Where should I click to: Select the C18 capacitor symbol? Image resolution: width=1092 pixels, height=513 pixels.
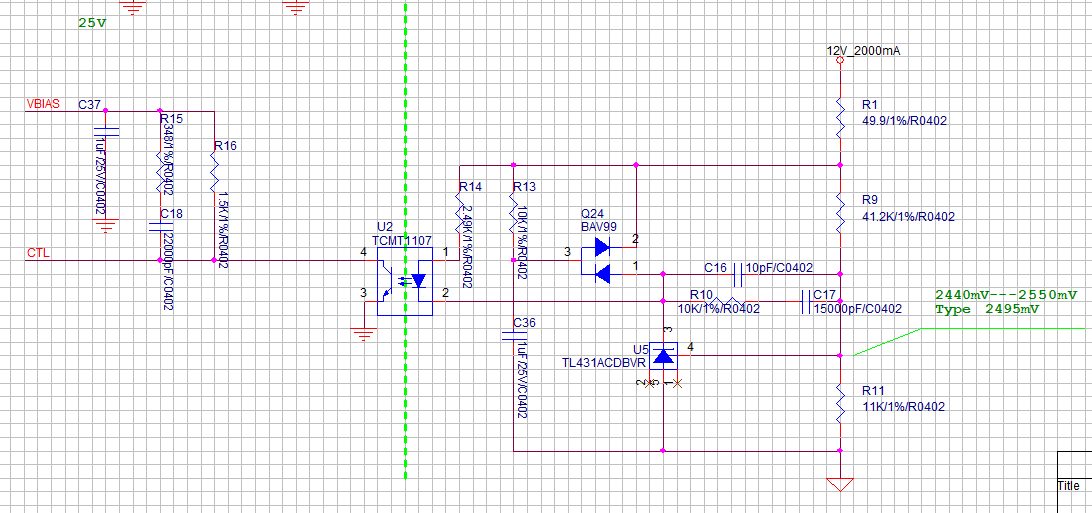pyautogui.click(x=159, y=225)
